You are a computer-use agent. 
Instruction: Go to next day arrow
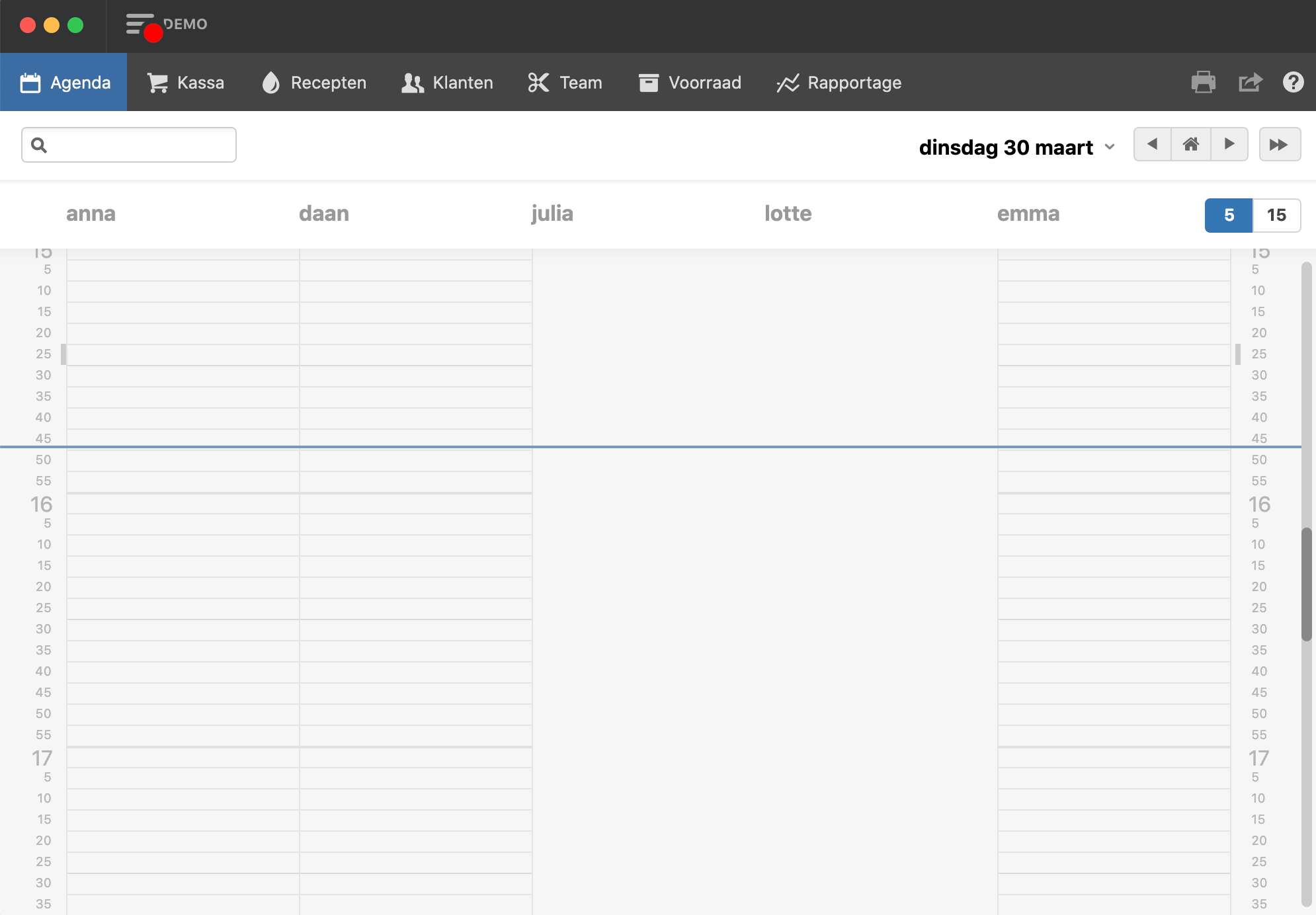point(1229,144)
